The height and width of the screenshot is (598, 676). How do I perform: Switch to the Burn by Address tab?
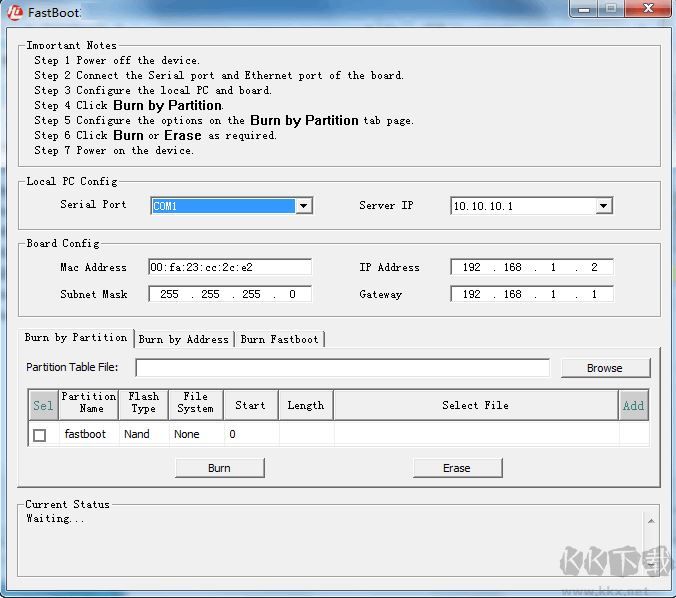(x=184, y=340)
